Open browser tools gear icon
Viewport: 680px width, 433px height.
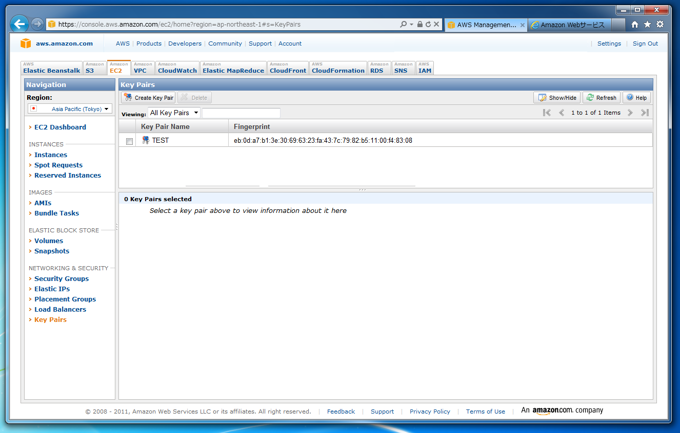pyautogui.click(x=660, y=24)
